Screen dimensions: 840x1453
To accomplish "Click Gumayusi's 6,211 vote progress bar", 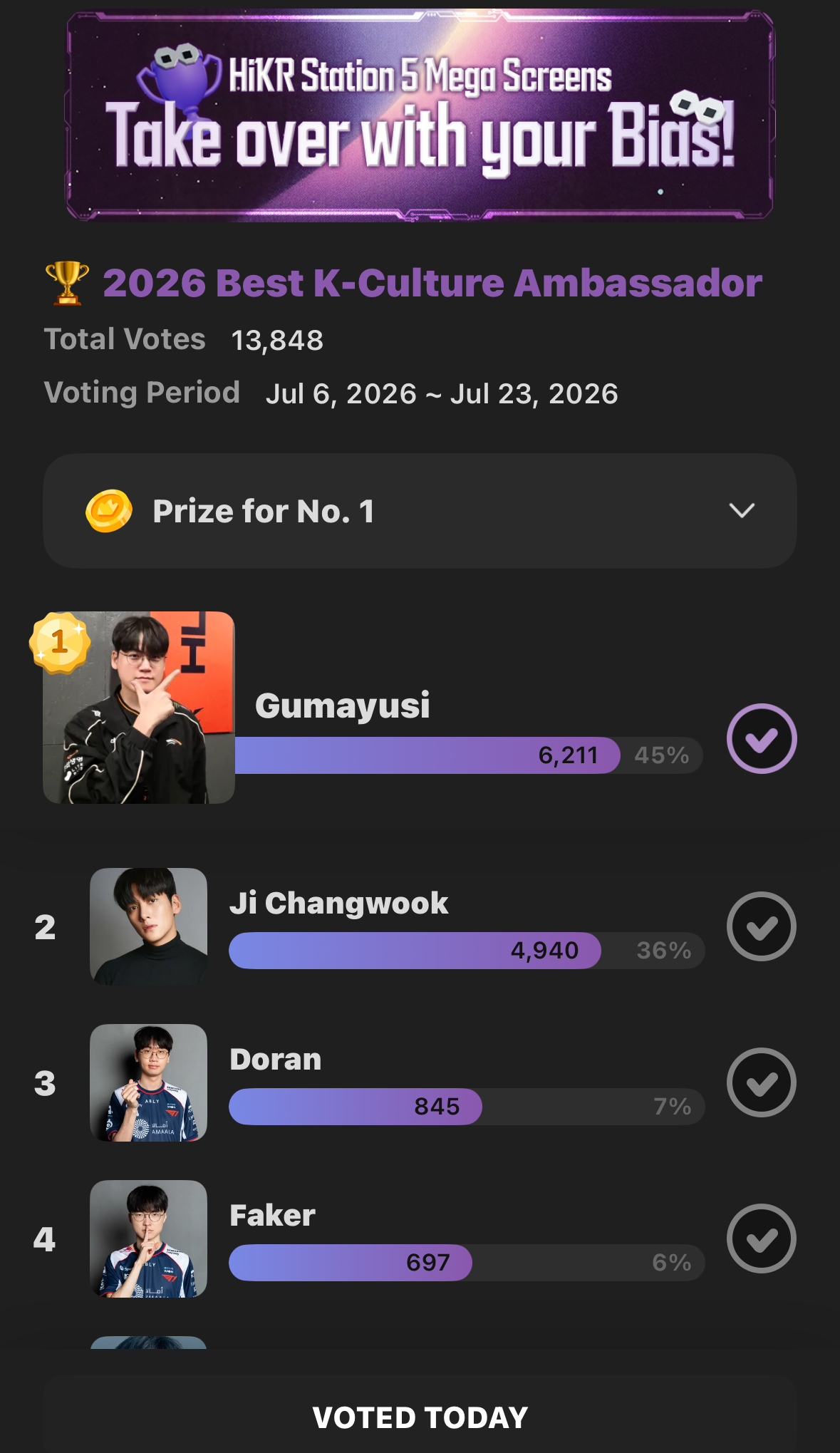I will tap(469, 755).
